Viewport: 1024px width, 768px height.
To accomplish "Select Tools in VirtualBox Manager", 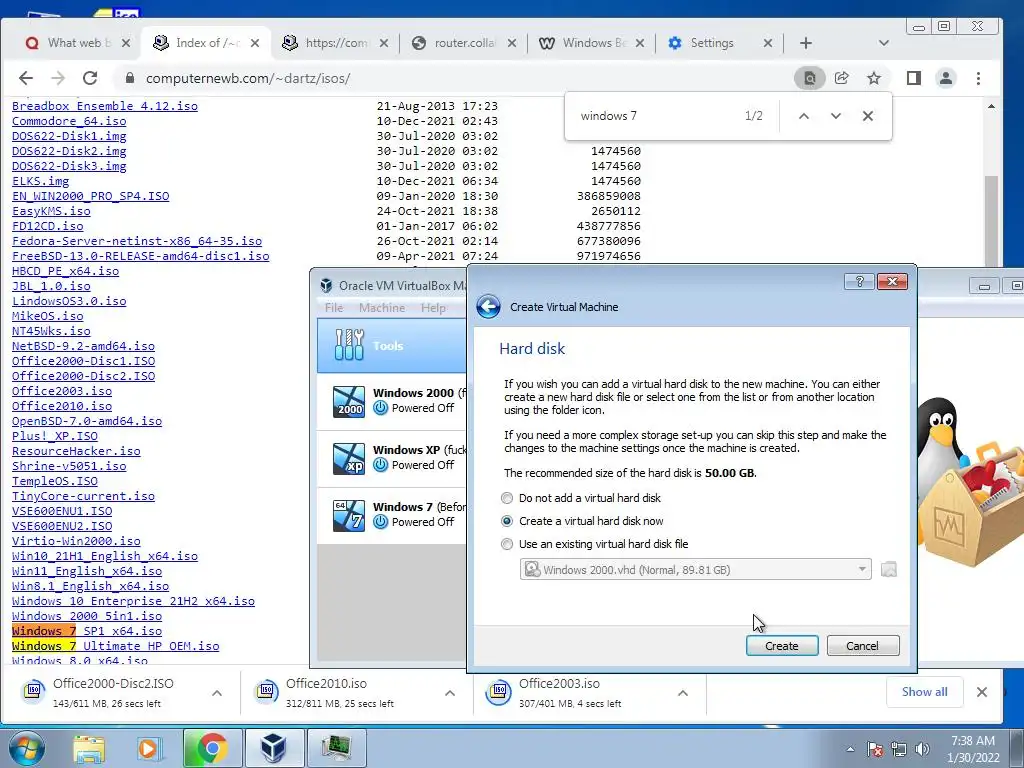I will point(392,345).
